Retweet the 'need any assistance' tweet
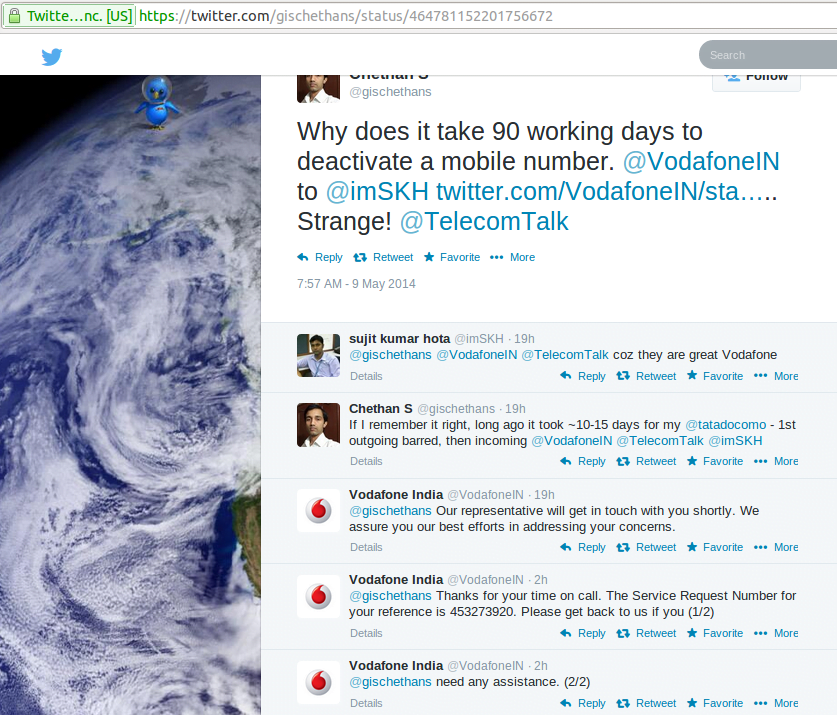Screen dimensions: 837x715 click(x=646, y=703)
